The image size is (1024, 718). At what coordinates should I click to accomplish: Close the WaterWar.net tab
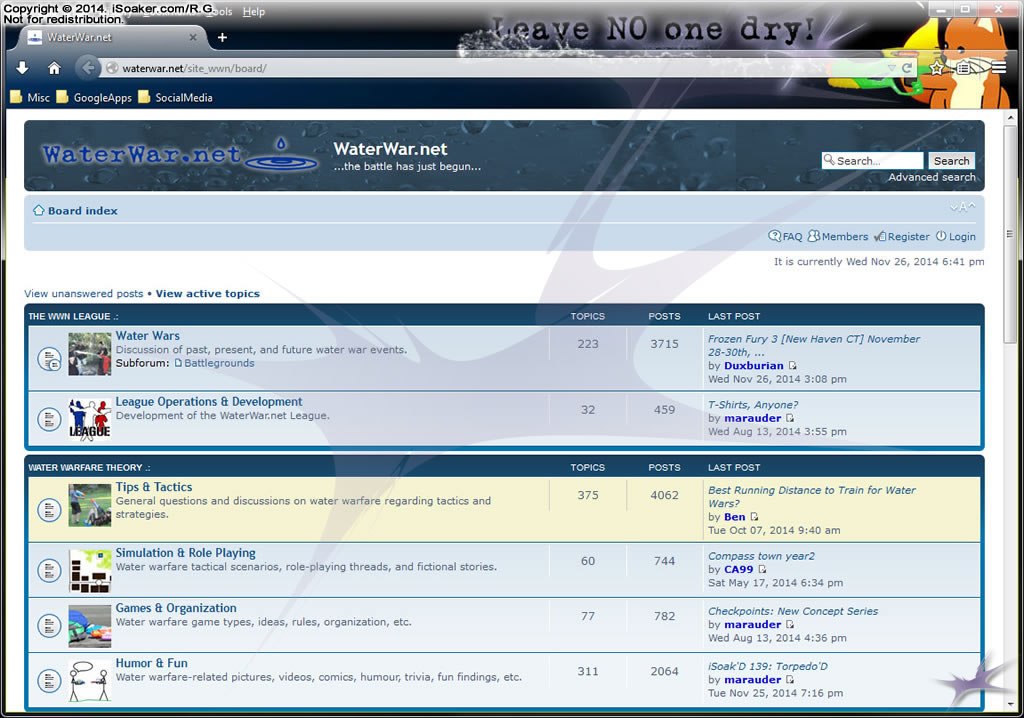click(193, 37)
